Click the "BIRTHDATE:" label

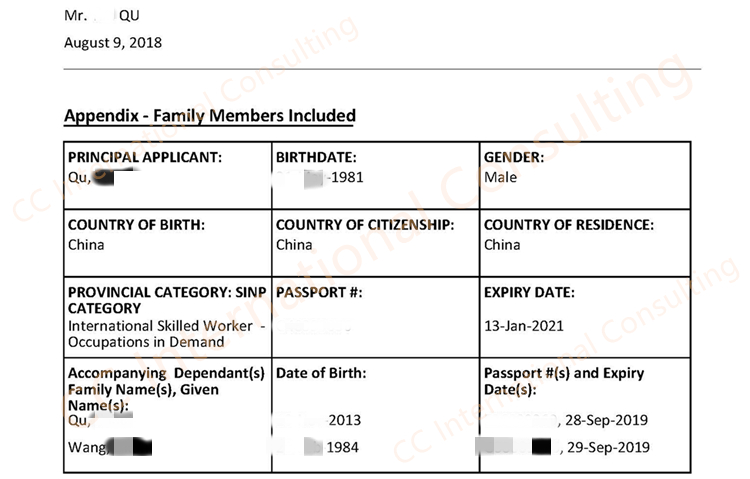(x=316, y=158)
